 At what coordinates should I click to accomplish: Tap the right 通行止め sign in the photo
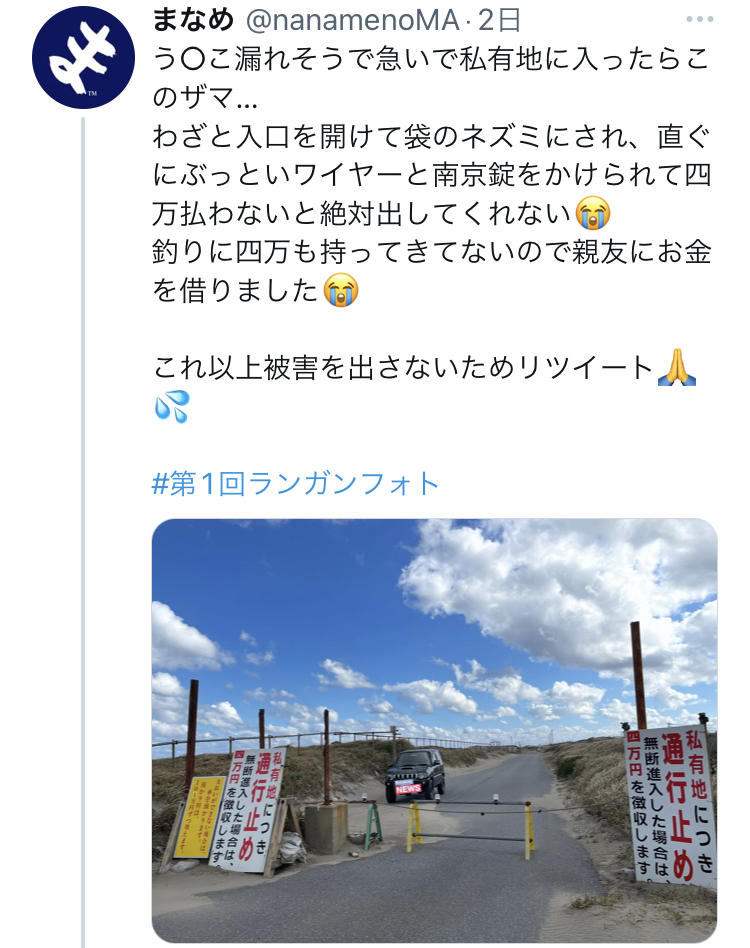(671, 804)
